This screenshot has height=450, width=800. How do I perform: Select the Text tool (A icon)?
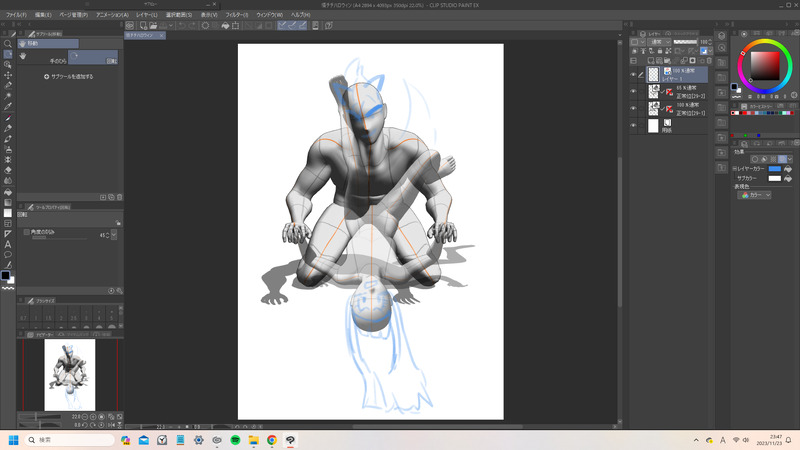click(x=8, y=244)
